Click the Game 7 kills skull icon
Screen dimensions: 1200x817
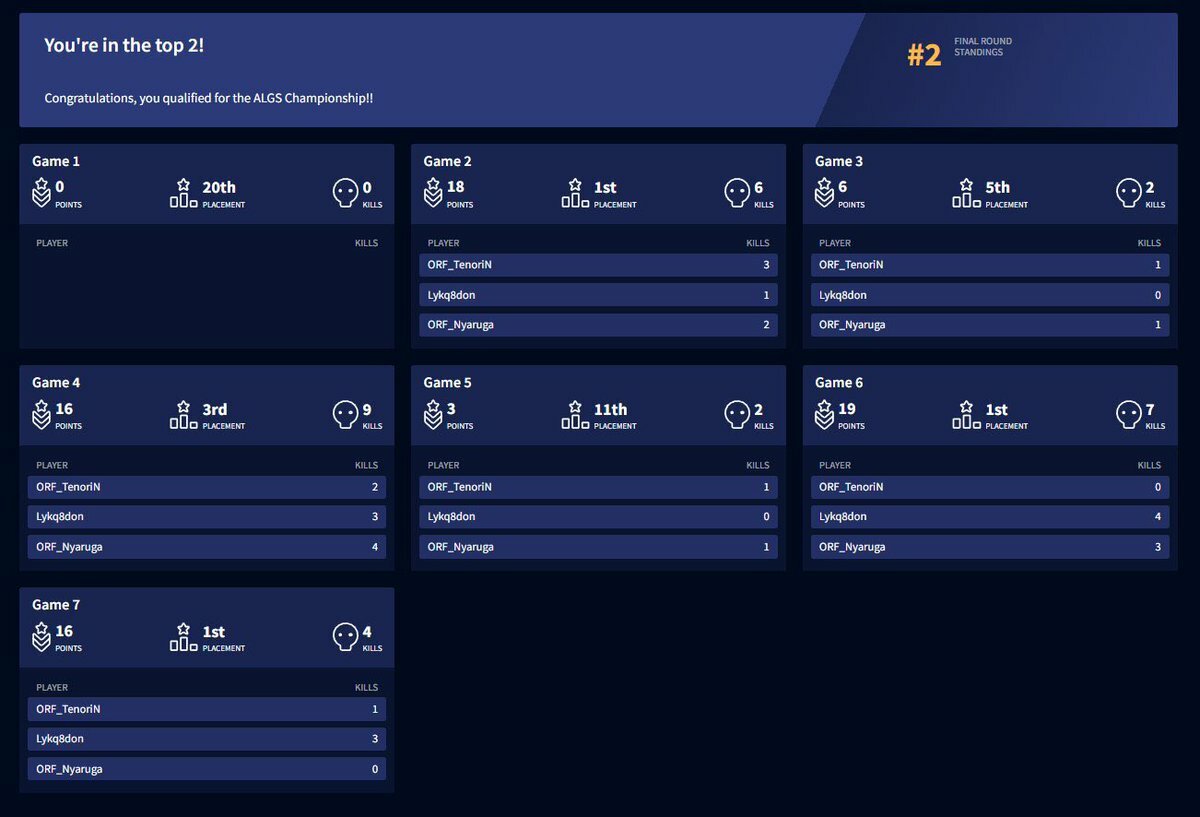coord(346,637)
